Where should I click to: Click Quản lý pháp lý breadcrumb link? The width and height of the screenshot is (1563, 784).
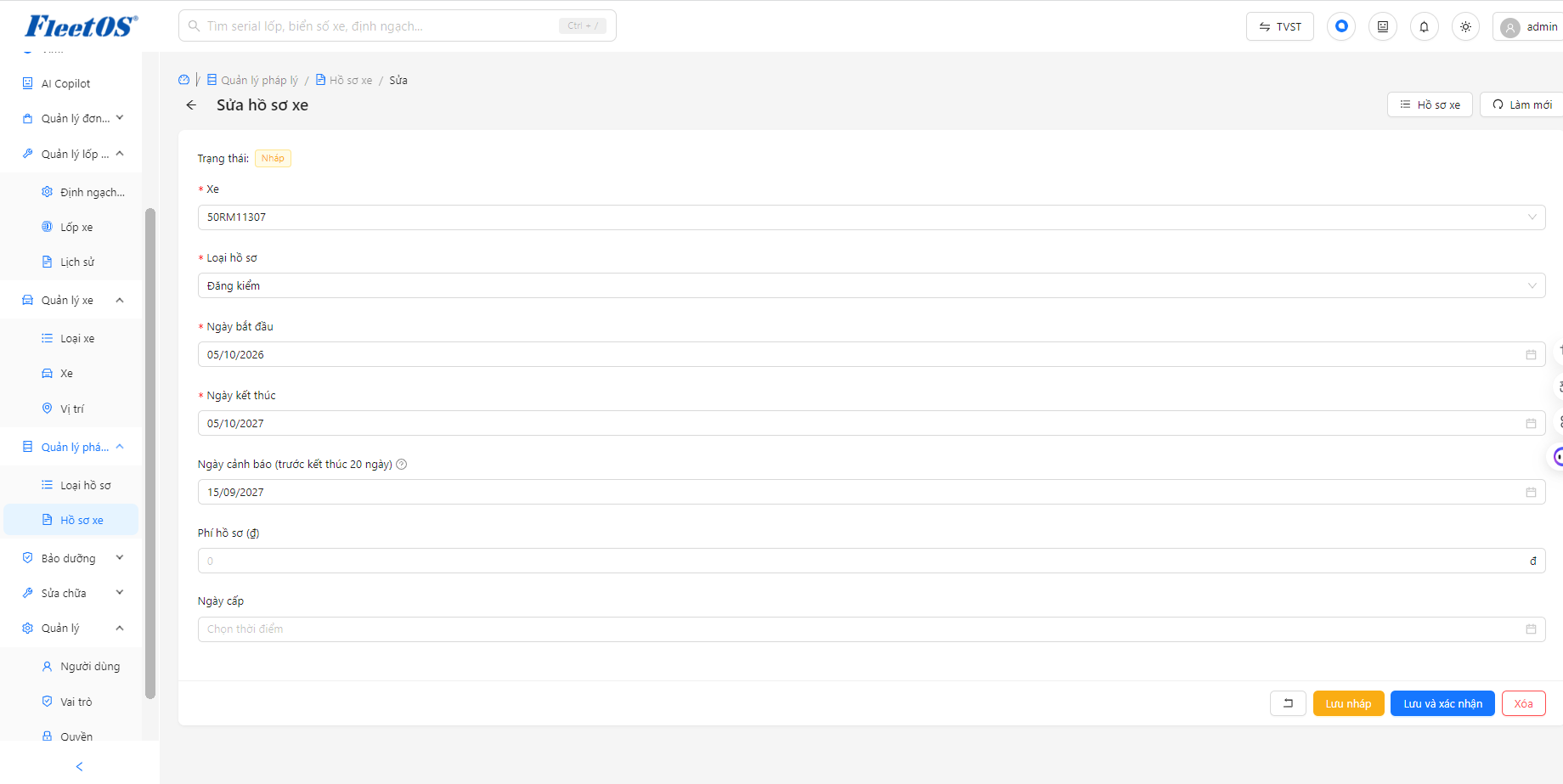pyautogui.click(x=253, y=80)
